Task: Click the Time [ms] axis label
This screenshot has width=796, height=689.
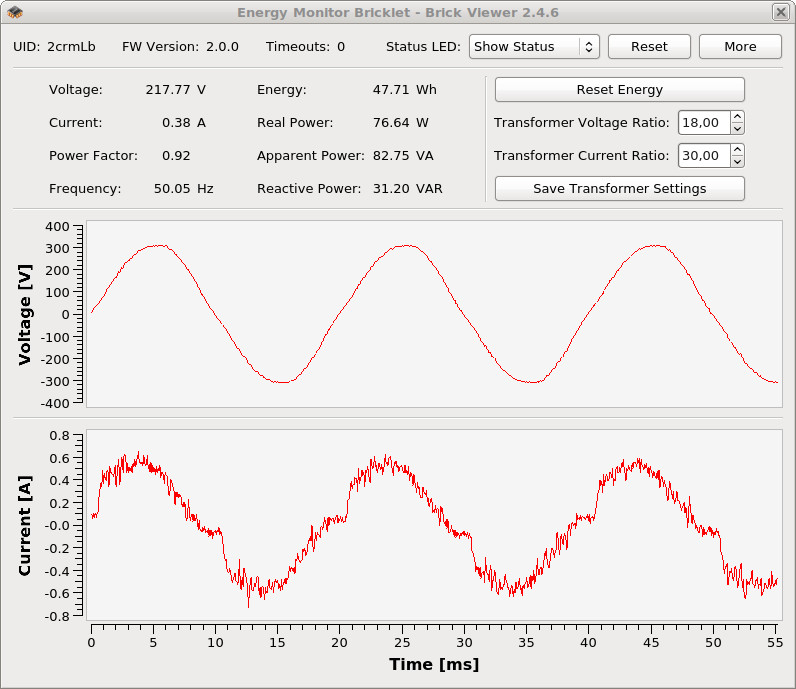Action: 433,665
